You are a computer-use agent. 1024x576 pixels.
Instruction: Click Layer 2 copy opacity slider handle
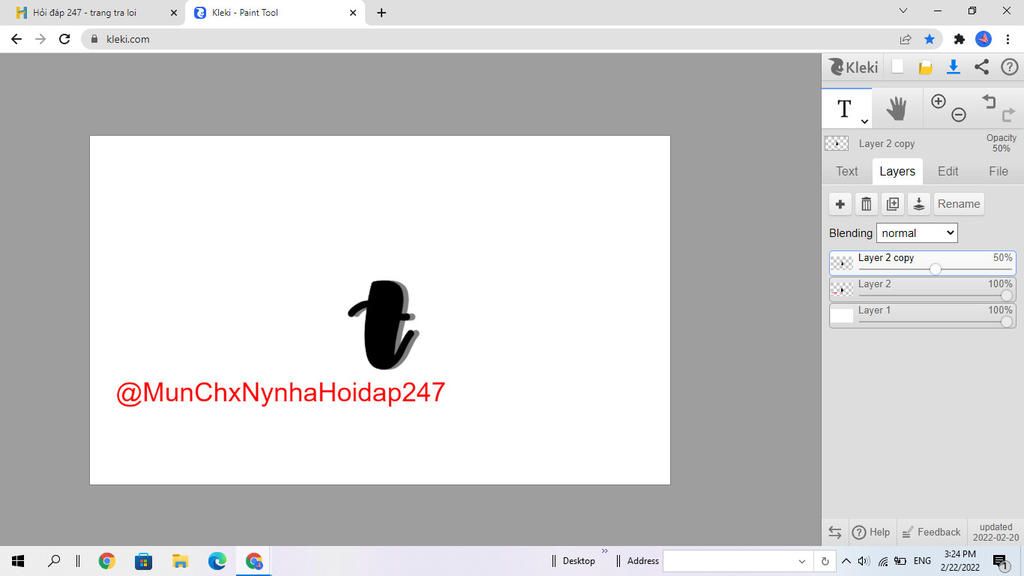[935, 269]
